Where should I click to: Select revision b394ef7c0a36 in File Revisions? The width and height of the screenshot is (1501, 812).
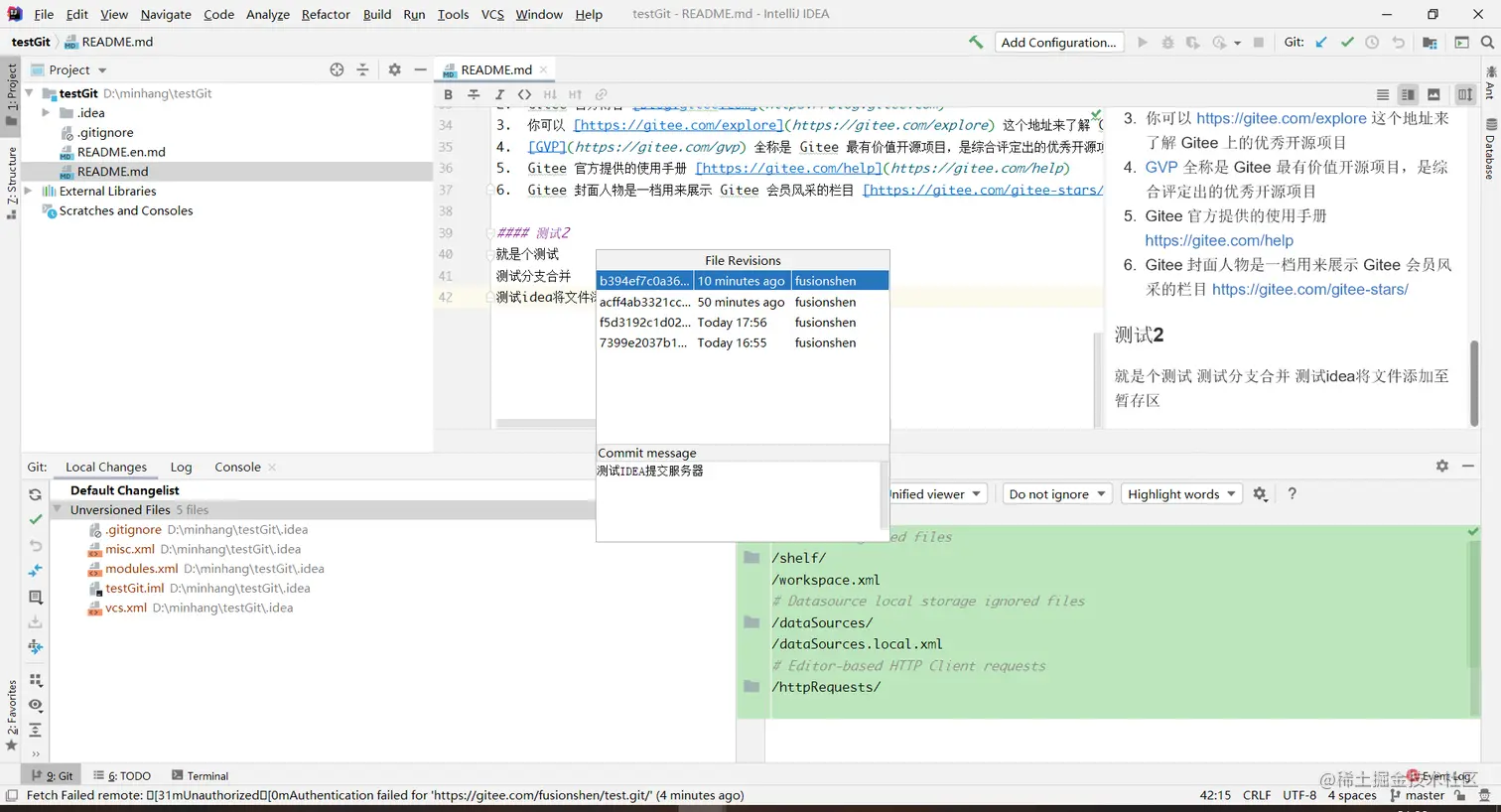coord(743,281)
